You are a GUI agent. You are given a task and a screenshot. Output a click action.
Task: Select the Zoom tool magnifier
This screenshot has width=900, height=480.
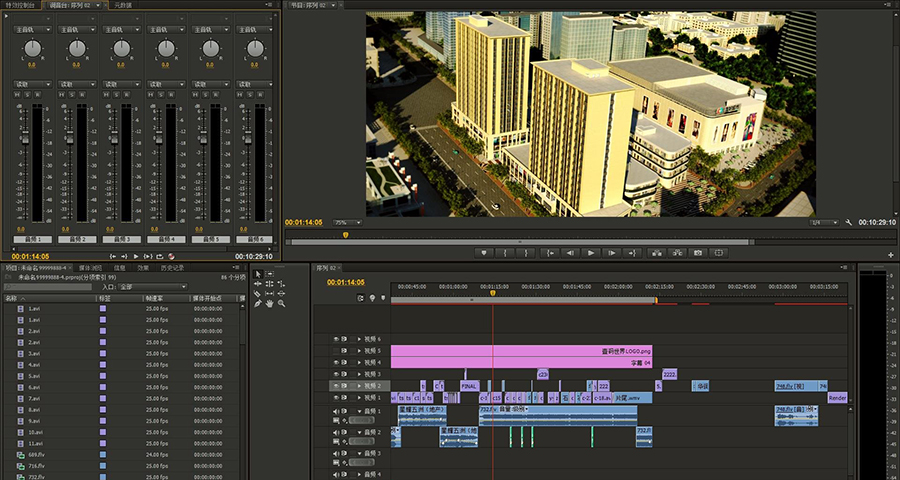pos(282,304)
